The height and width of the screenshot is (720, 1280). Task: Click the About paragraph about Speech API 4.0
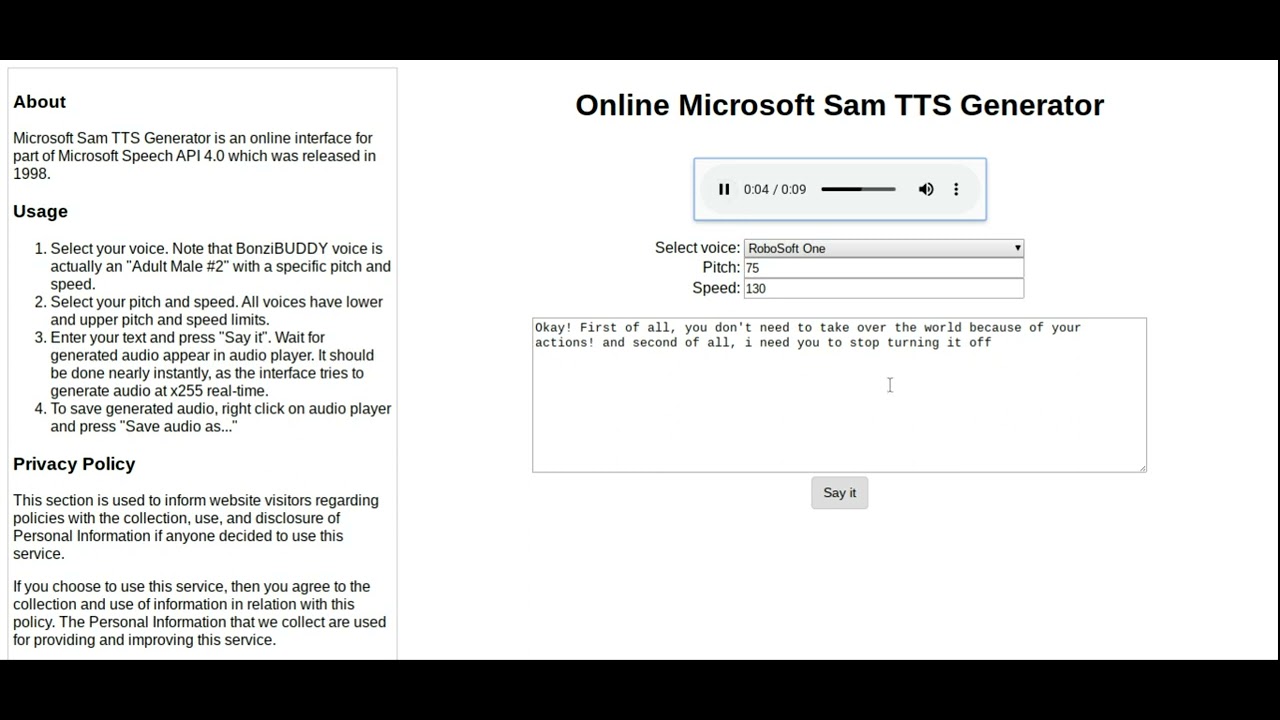tap(195, 156)
